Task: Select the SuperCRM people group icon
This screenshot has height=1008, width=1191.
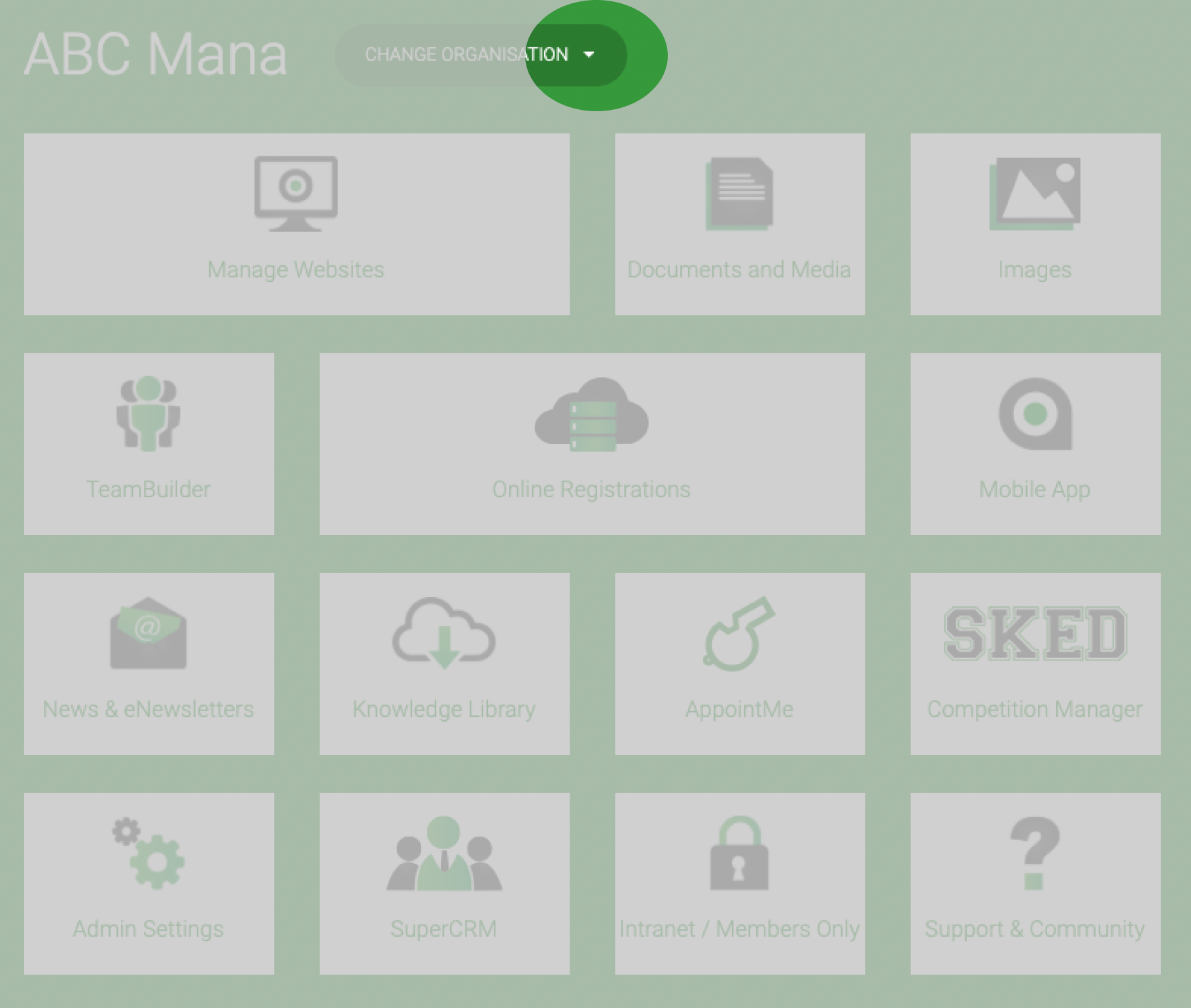Action: (x=444, y=853)
